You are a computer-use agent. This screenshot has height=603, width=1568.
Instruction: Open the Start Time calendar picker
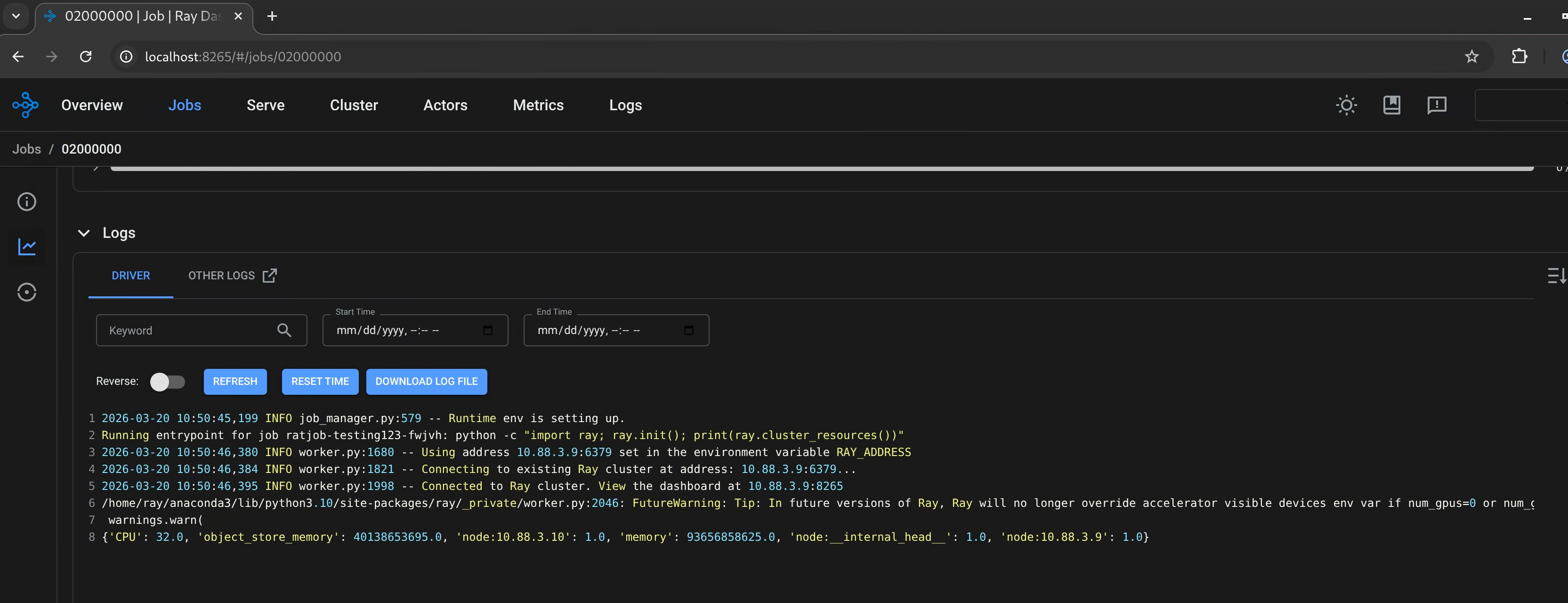487,330
